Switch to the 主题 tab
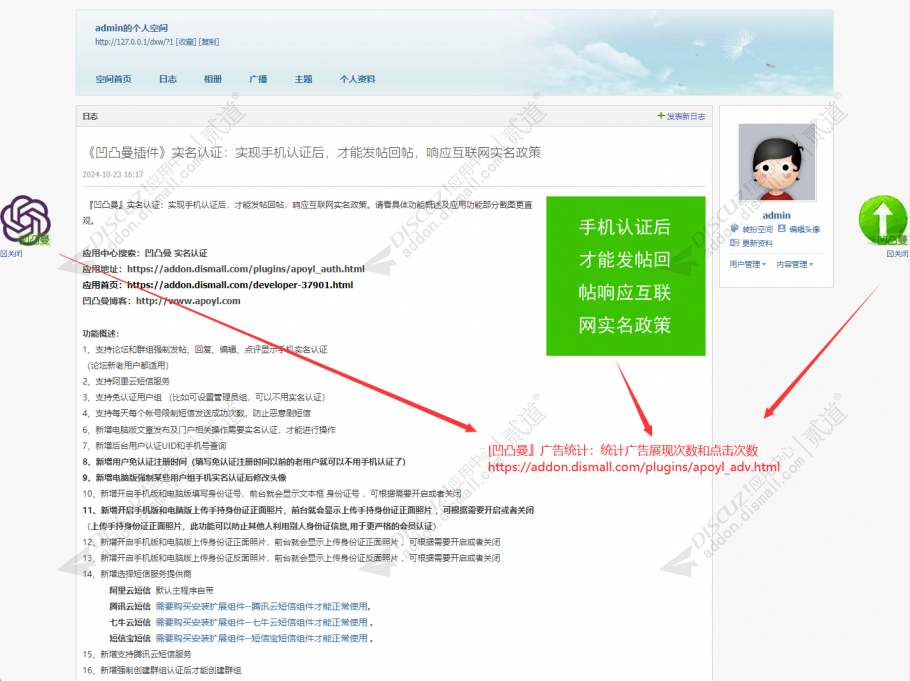Image resolution: width=910 pixels, height=681 pixels. point(304,79)
